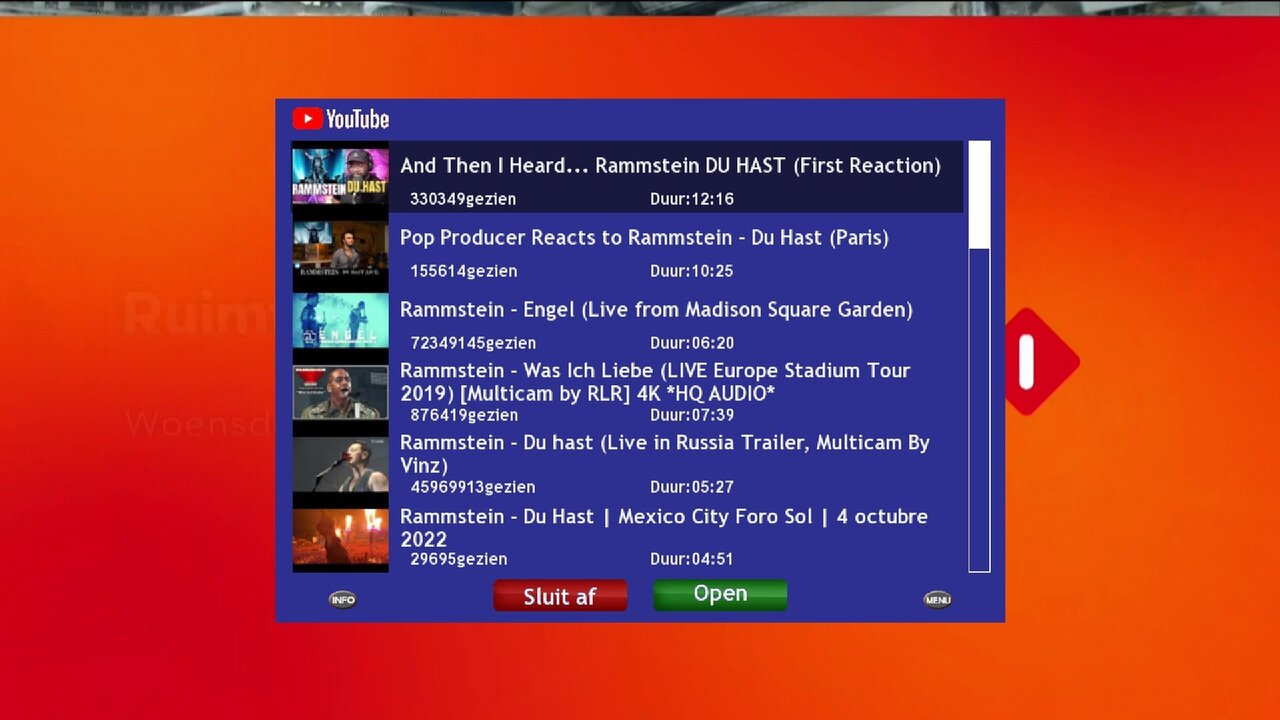Click the "29695gezien" view count
Viewport: 1280px width, 720px height.
[459, 559]
